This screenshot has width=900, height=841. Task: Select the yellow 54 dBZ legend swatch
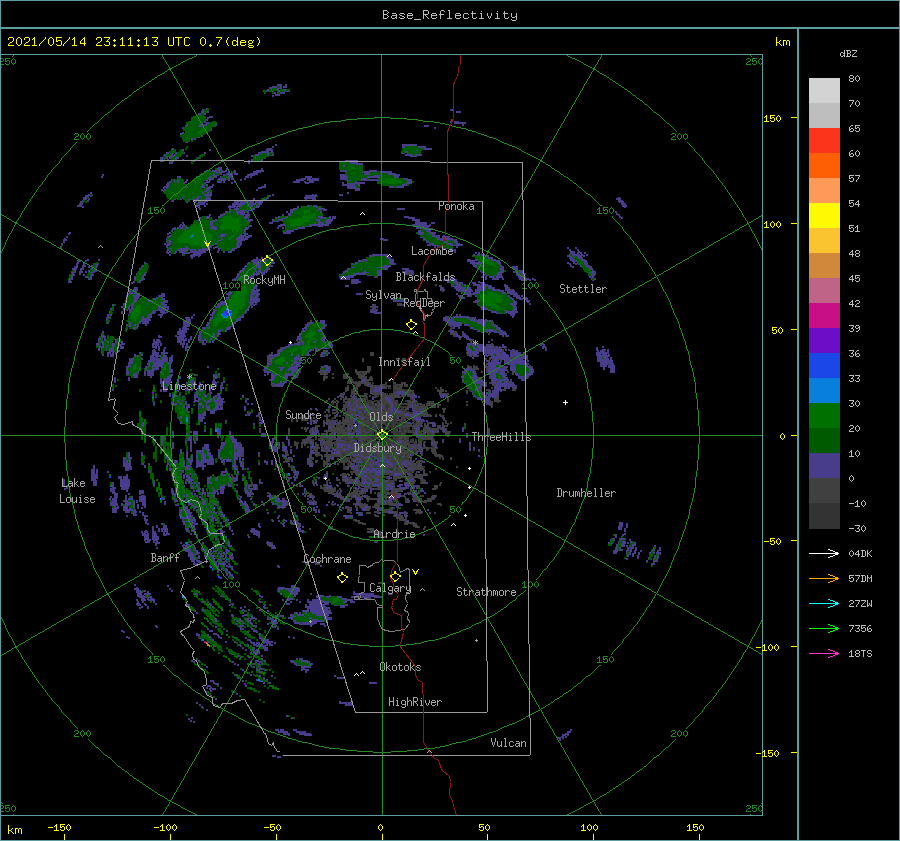(824, 216)
